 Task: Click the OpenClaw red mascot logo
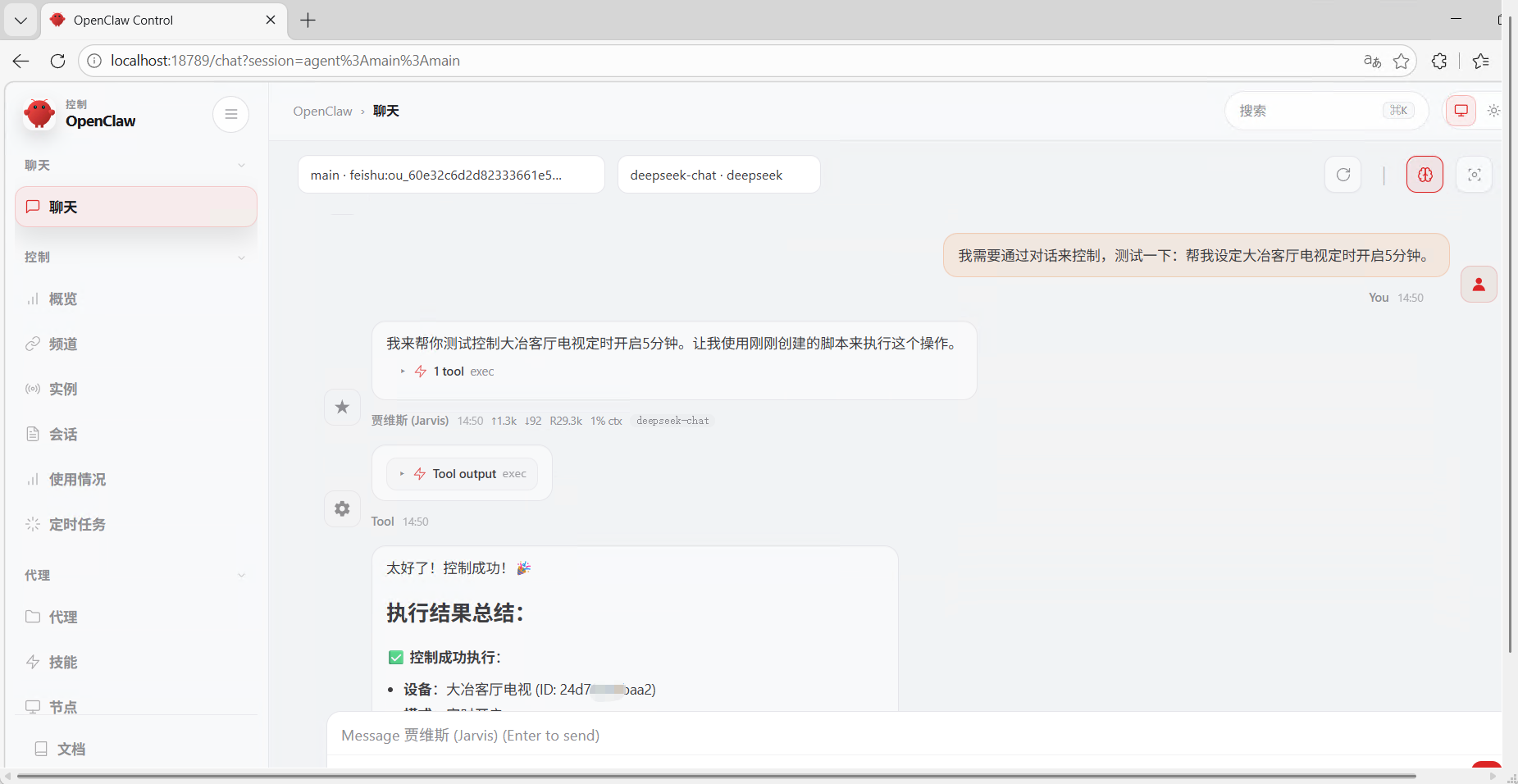[x=39, y=113]
